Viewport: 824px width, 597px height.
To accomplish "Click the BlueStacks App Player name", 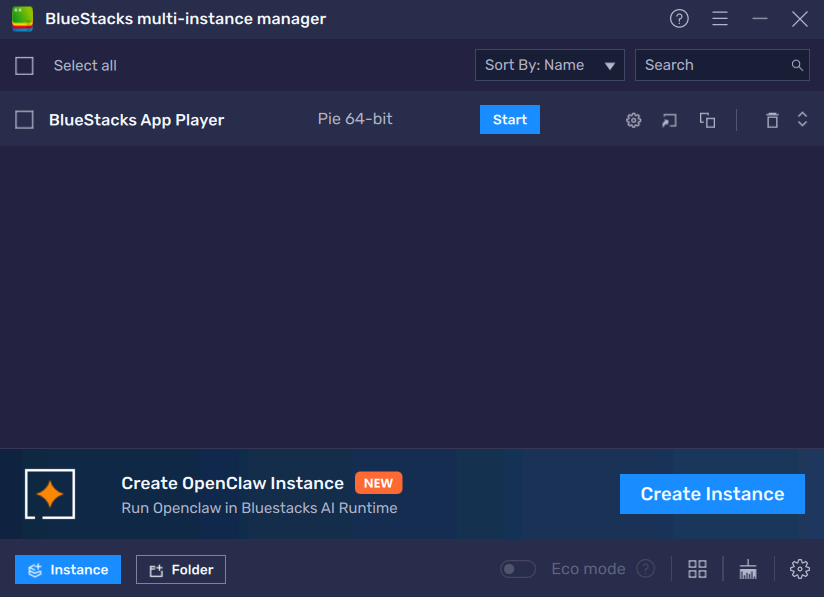I will [137, 120].
